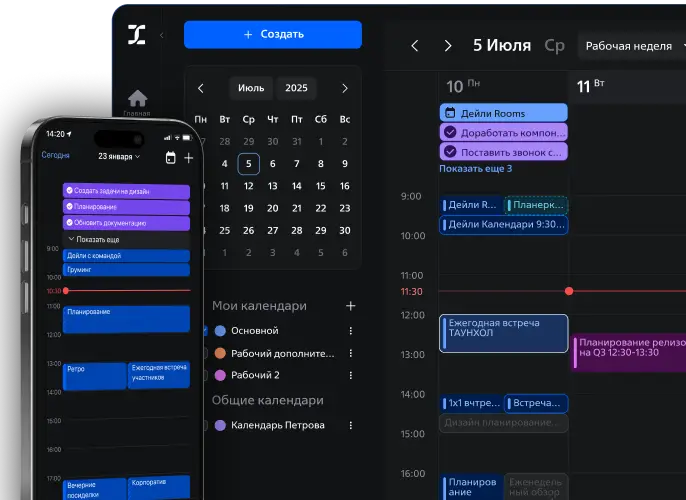Mark Доработать компон... task checkmark
The image size is (686, 500).
coord(450,132)
